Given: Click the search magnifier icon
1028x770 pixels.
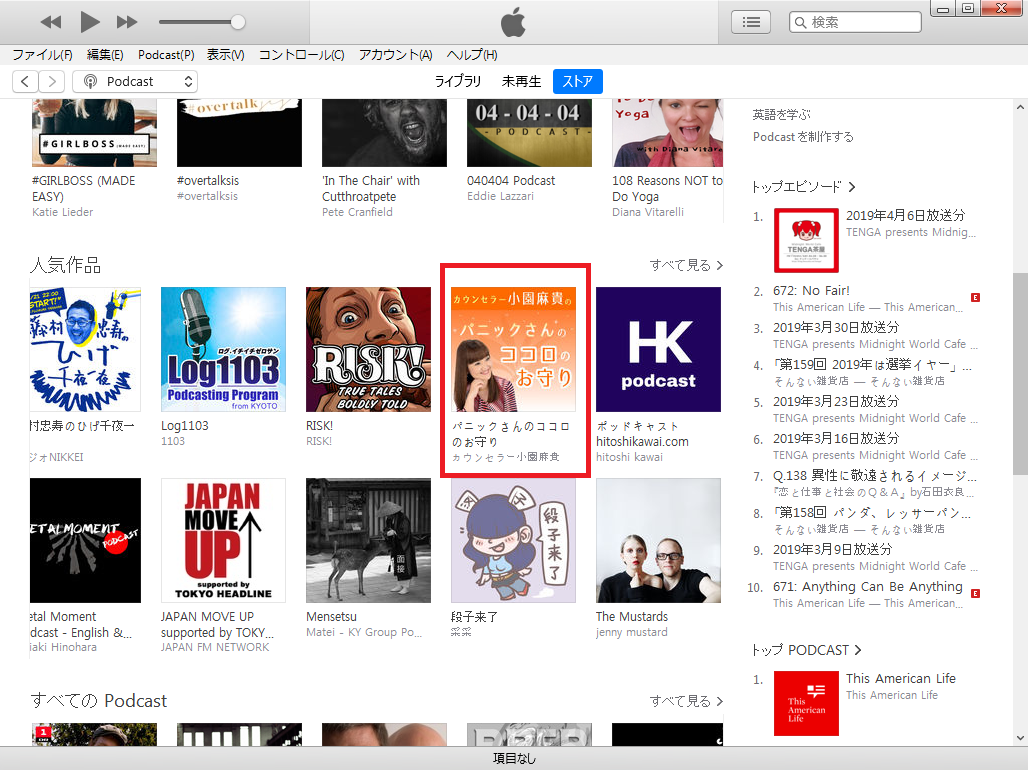Looking at the screenshot, I should (800, 22).
